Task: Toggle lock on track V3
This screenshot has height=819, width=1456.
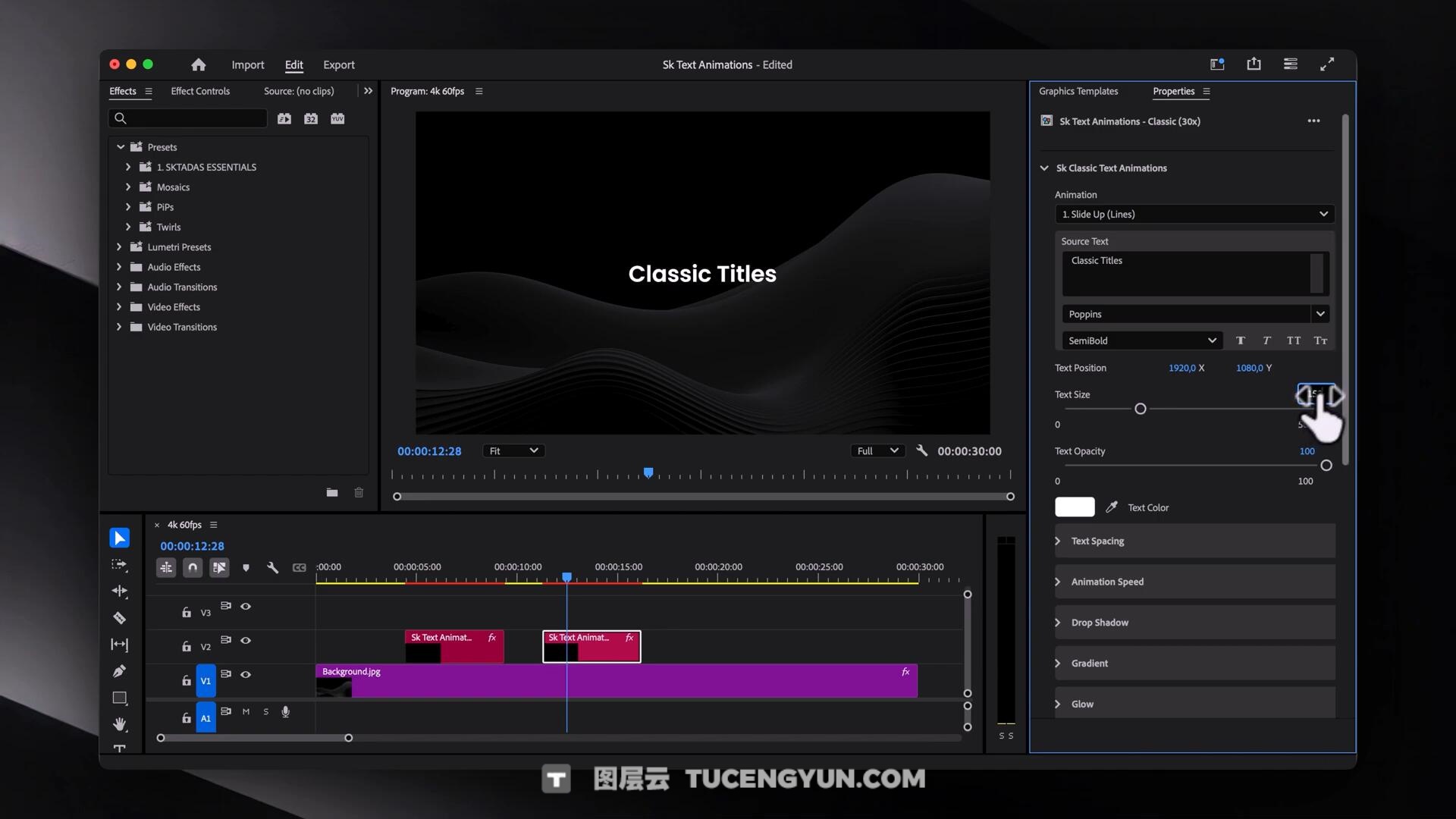Action: click(x=187, y=612)
